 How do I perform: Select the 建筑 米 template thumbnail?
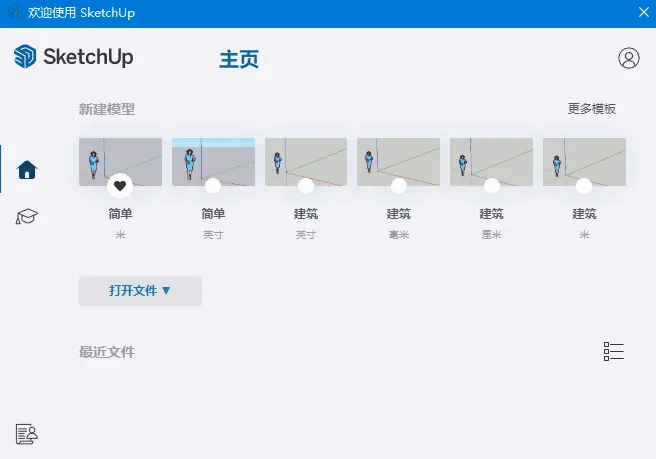(584, 162)
